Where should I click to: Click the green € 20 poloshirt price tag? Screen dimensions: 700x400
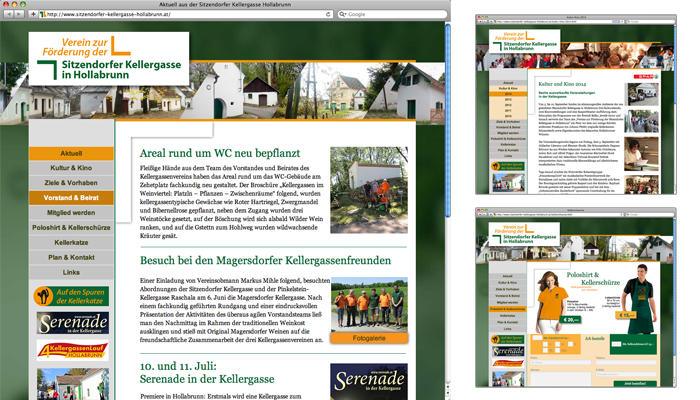point(570,320)
